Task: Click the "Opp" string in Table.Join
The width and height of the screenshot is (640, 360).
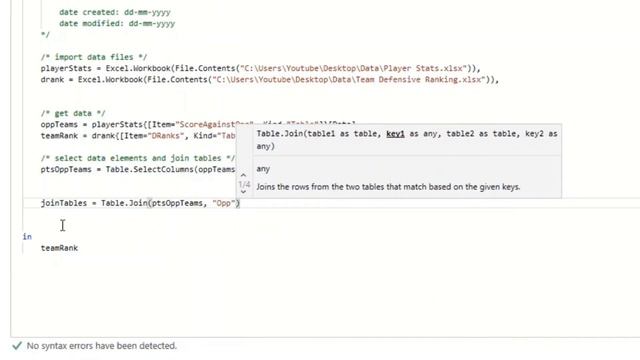Action: pos(224,203)
